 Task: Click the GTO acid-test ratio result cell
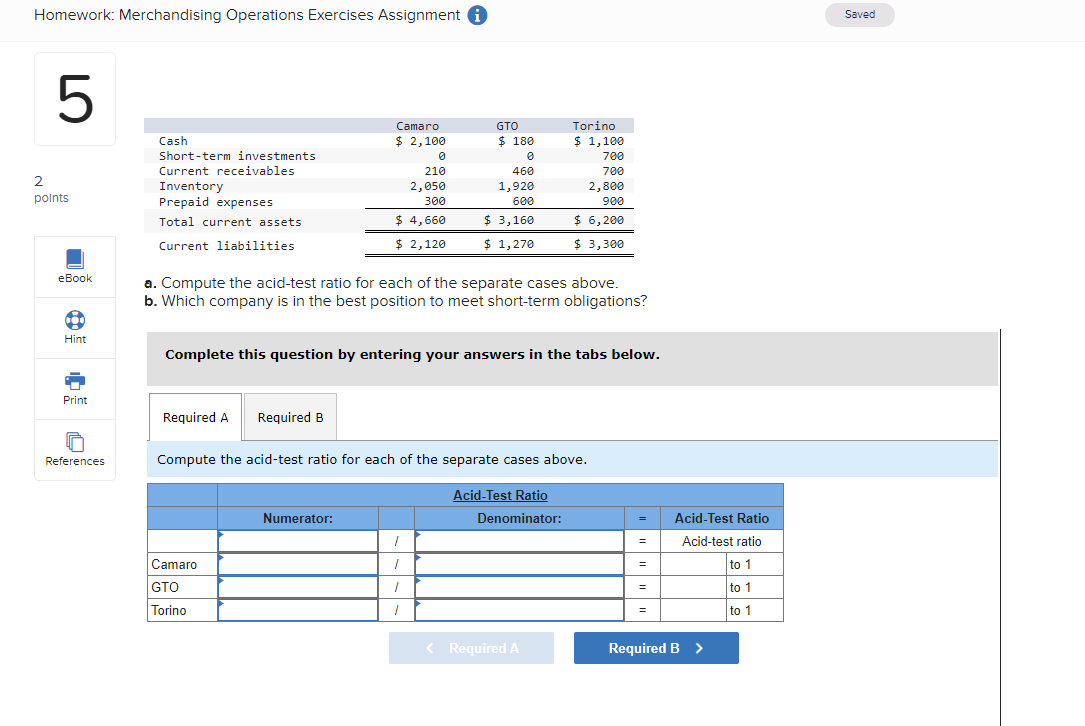click(x=693, y=587)
